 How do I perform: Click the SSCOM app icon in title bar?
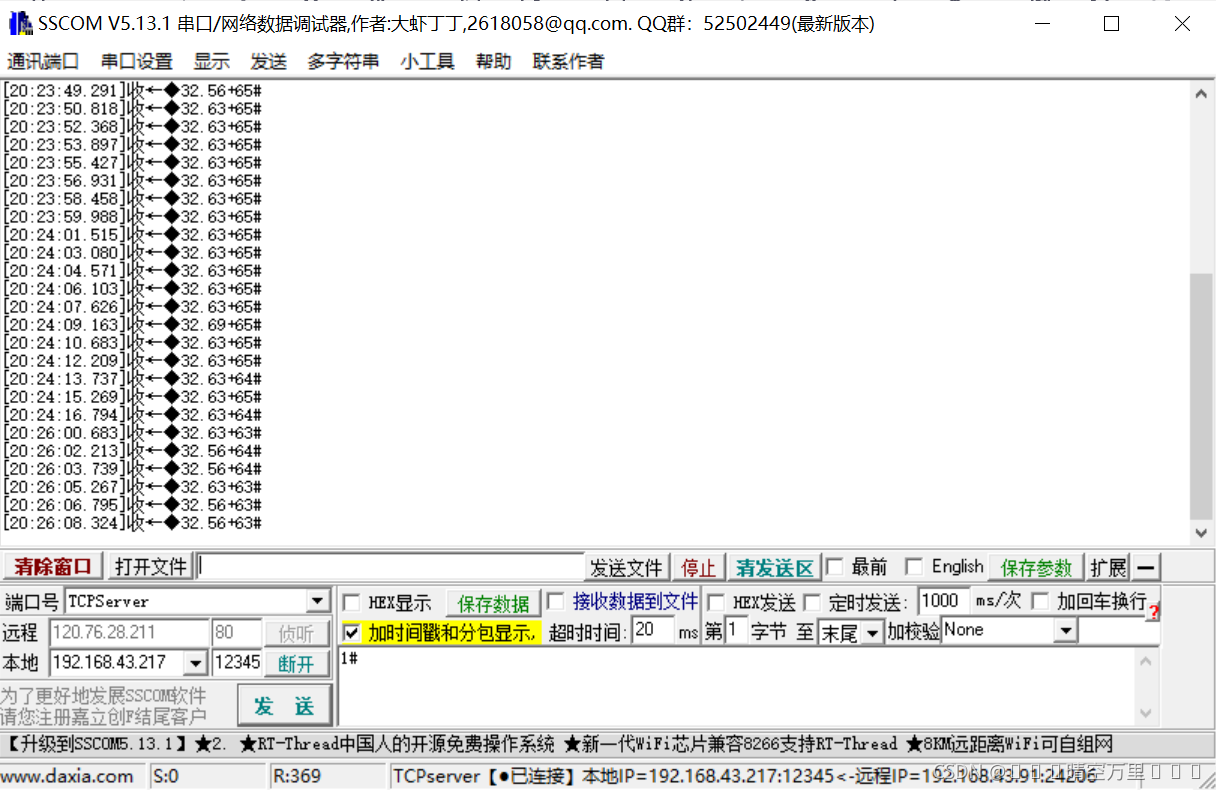tap(20, 23)
